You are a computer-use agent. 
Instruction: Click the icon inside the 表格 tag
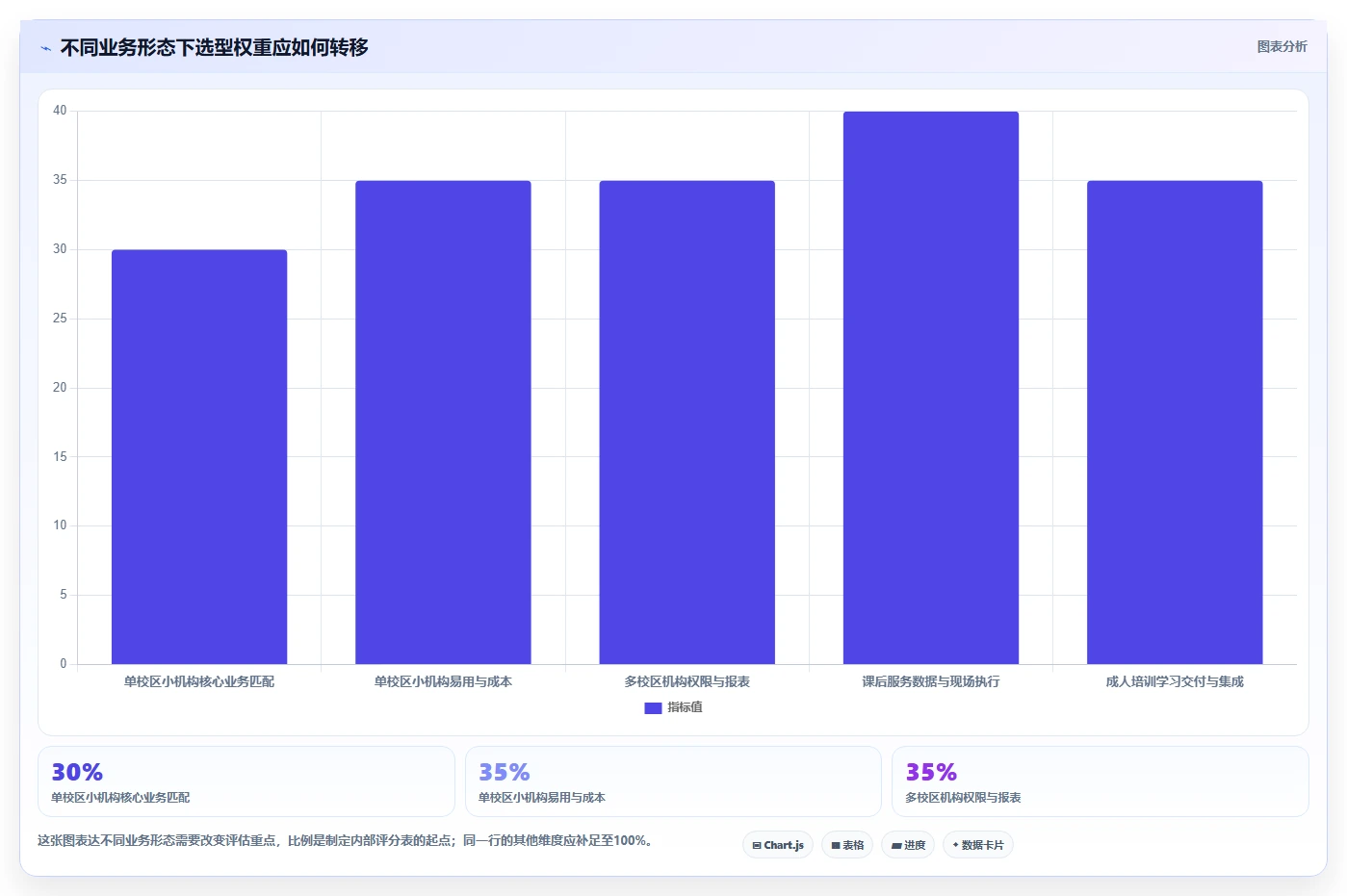[836, 845]
